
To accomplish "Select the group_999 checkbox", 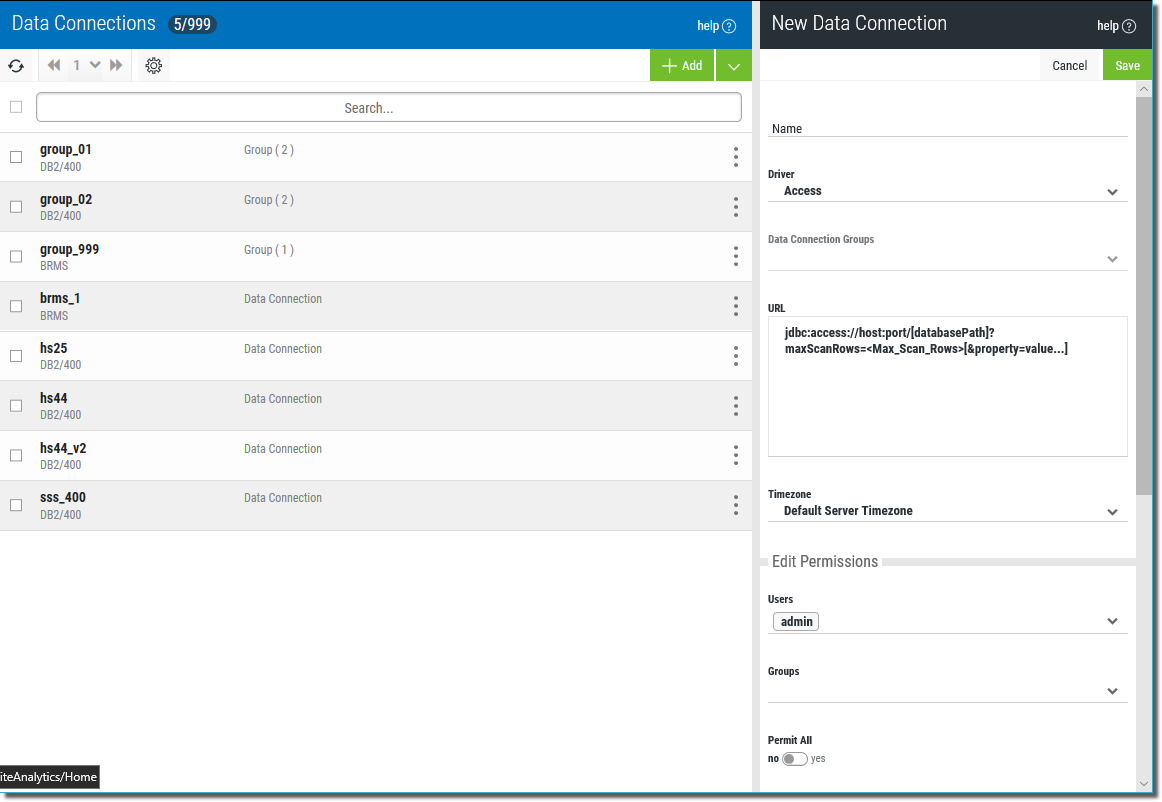I will (x=16, y=256).
